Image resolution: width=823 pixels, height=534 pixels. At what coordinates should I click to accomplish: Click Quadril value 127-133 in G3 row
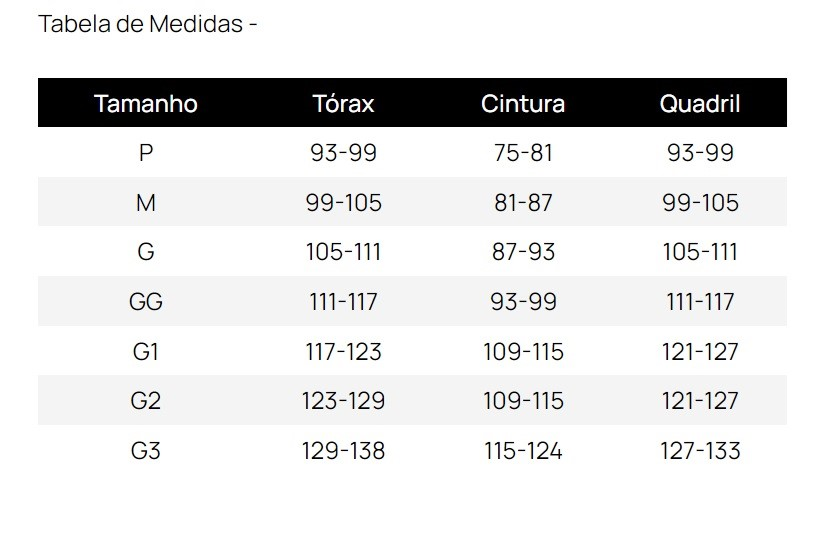pyautogui.click(x=700, y=451)
